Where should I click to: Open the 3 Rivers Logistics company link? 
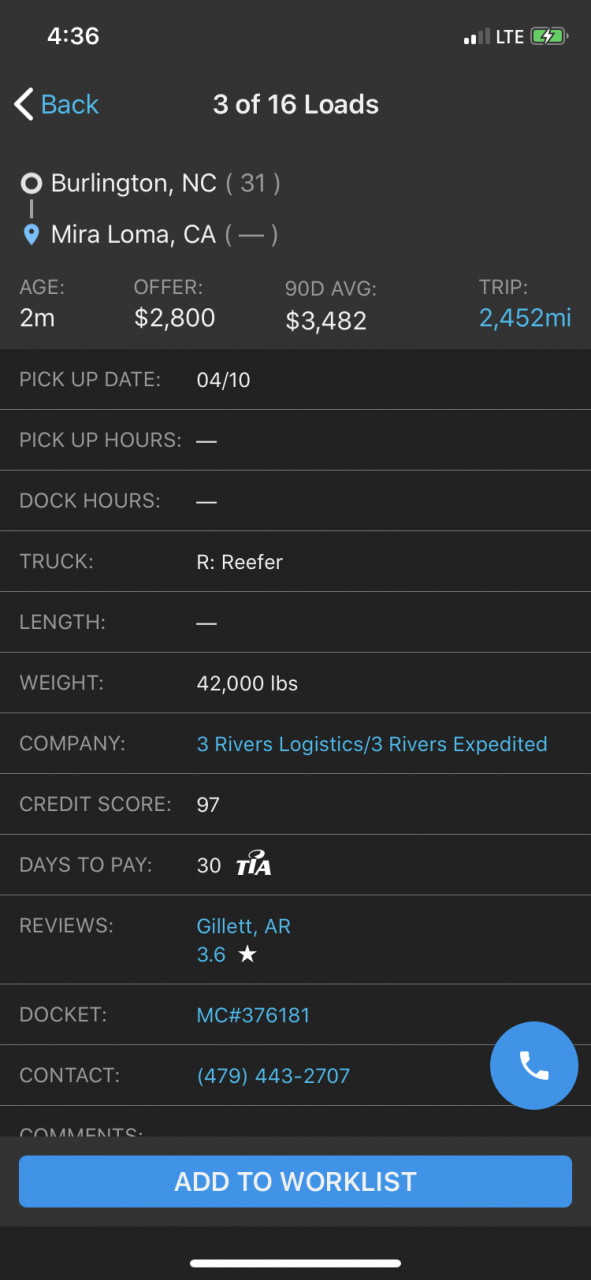click(372, 744)
